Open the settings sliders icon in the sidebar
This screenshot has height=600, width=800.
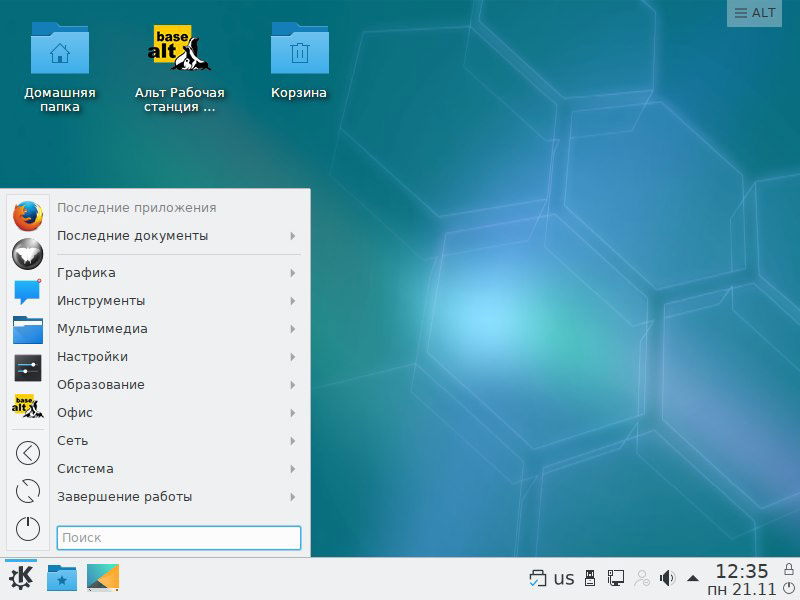coord(27,363)
